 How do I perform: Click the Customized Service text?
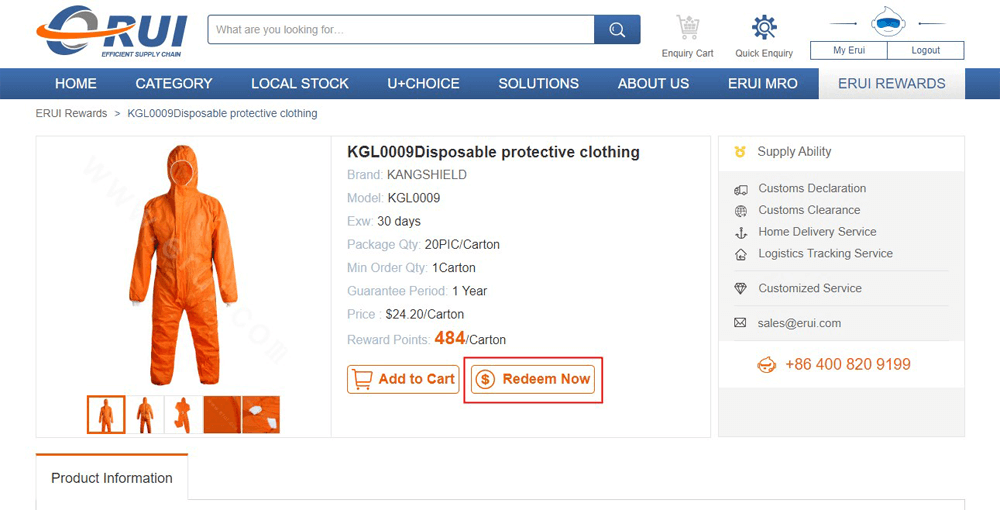810,288
